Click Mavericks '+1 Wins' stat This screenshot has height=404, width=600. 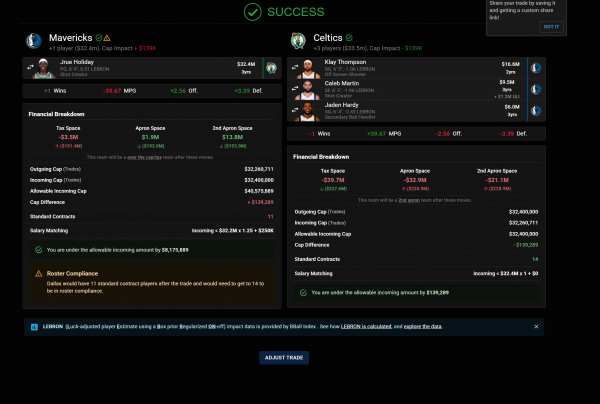point(55,91)
